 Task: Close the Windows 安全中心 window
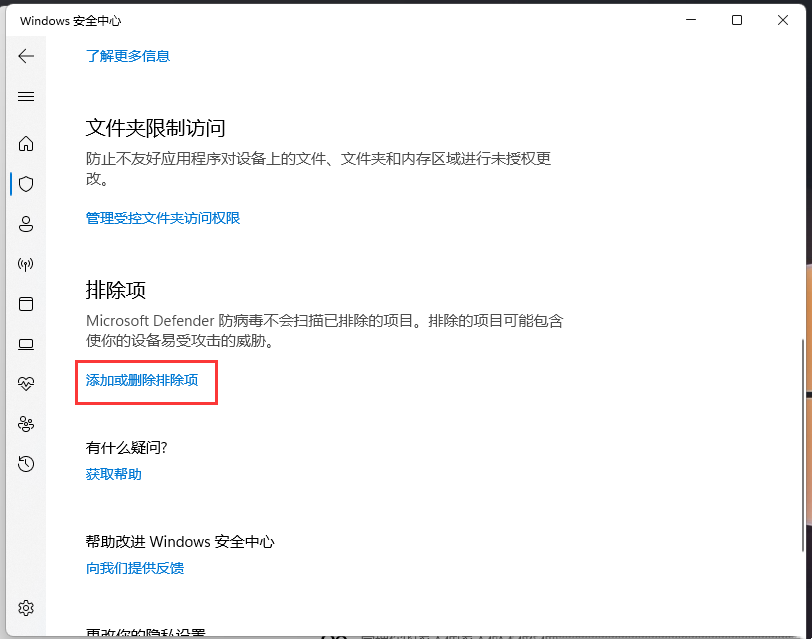(782, 20)
